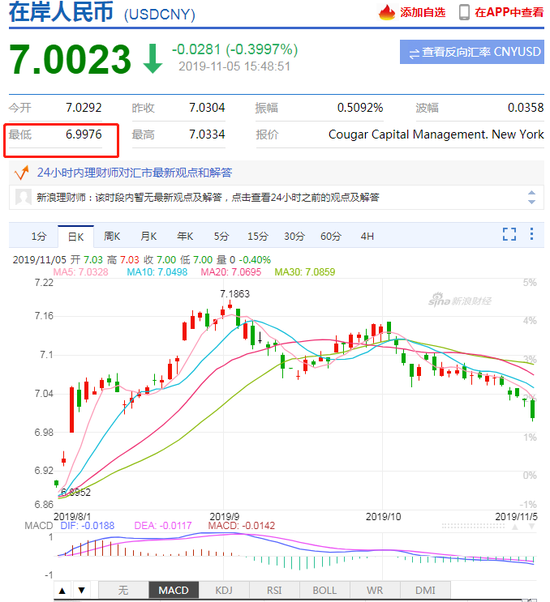This screenshot has width=550, height=602.
Task: Click the 新浪理财师 avatar thumbnail
Action: [23, 197]
